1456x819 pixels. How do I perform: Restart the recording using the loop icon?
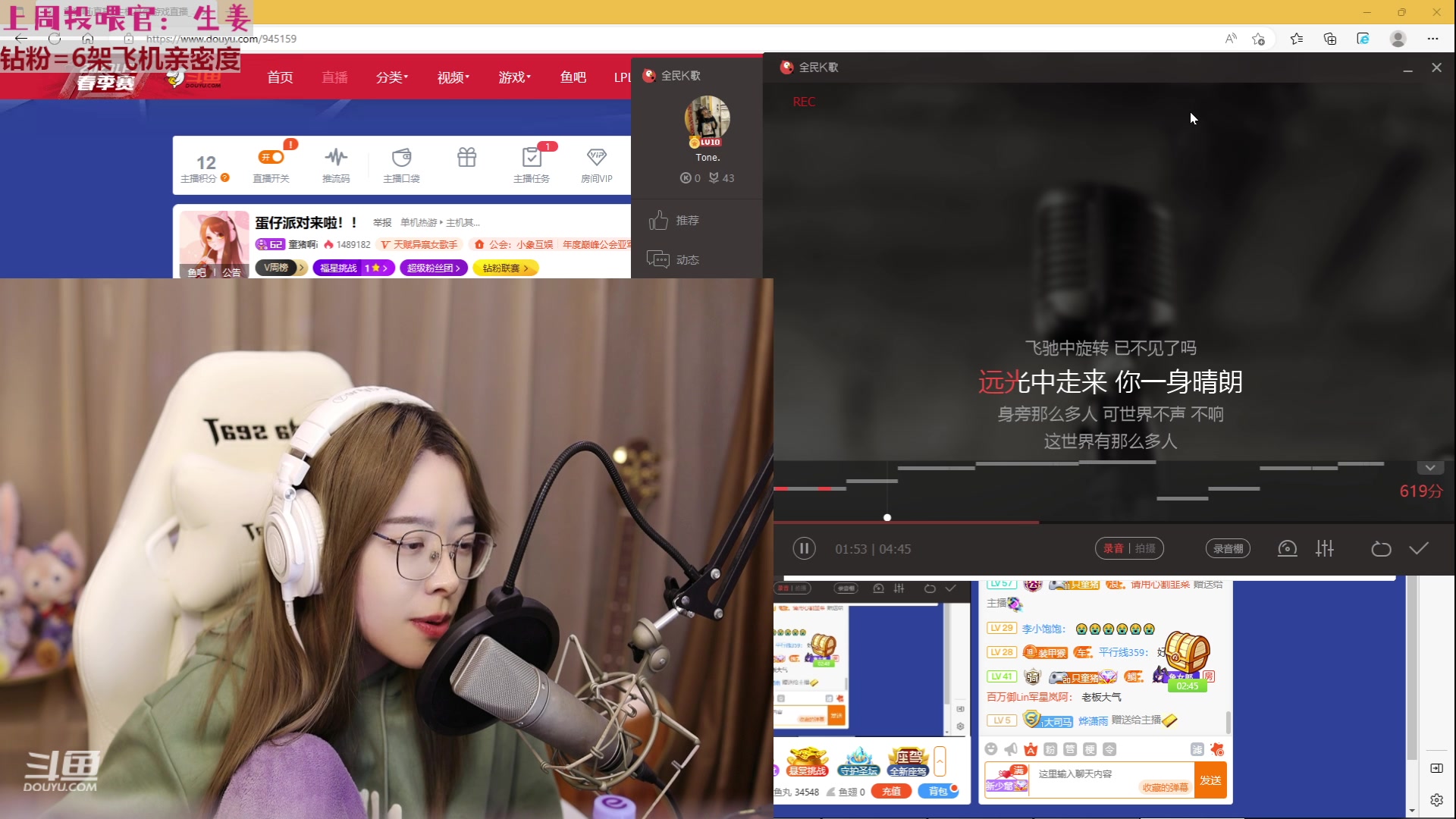(1382, 548)
